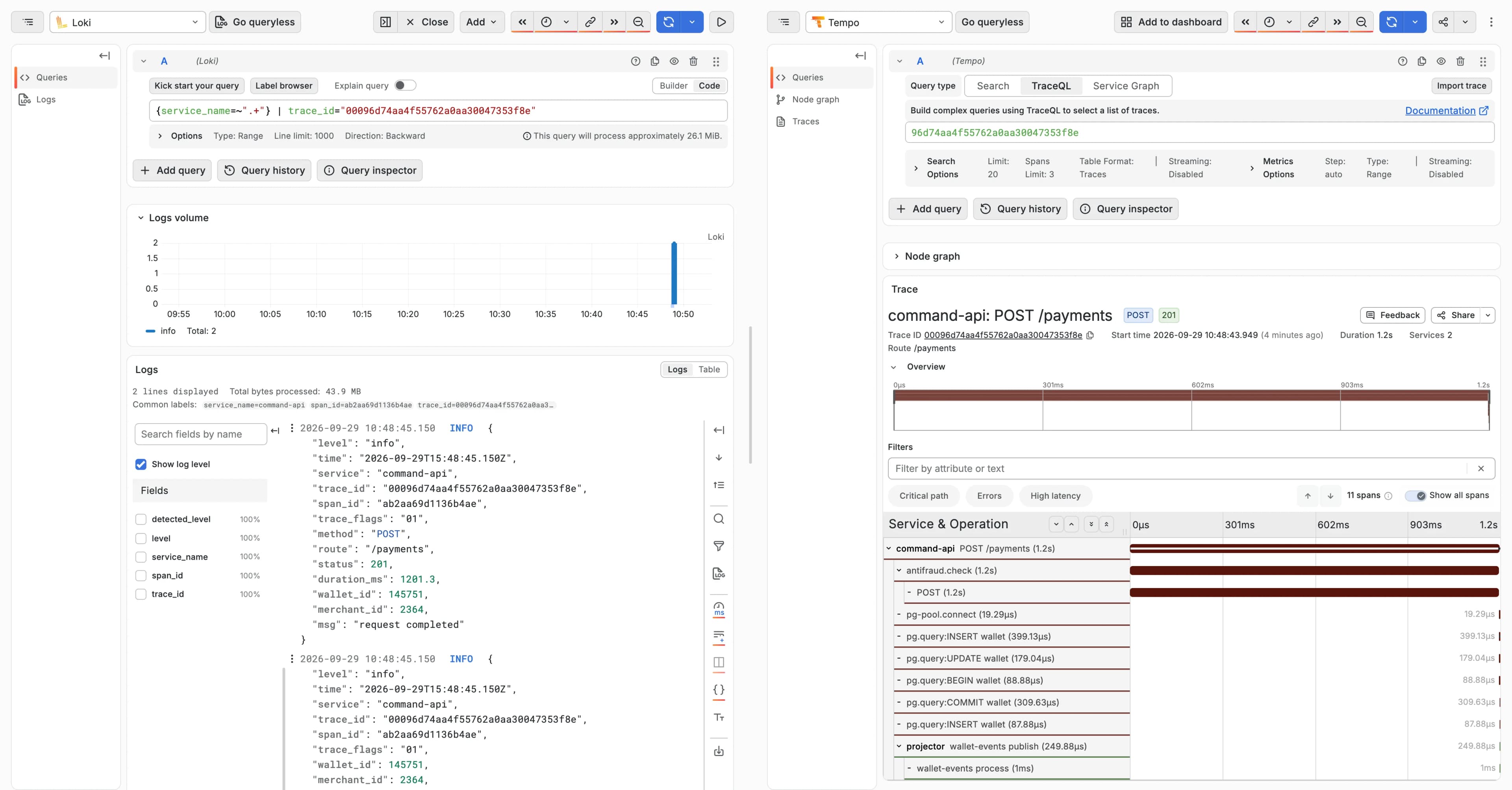Search within displayed log lines
Image resolution: width=1512 pixels, height=790 pixels.
719,519
